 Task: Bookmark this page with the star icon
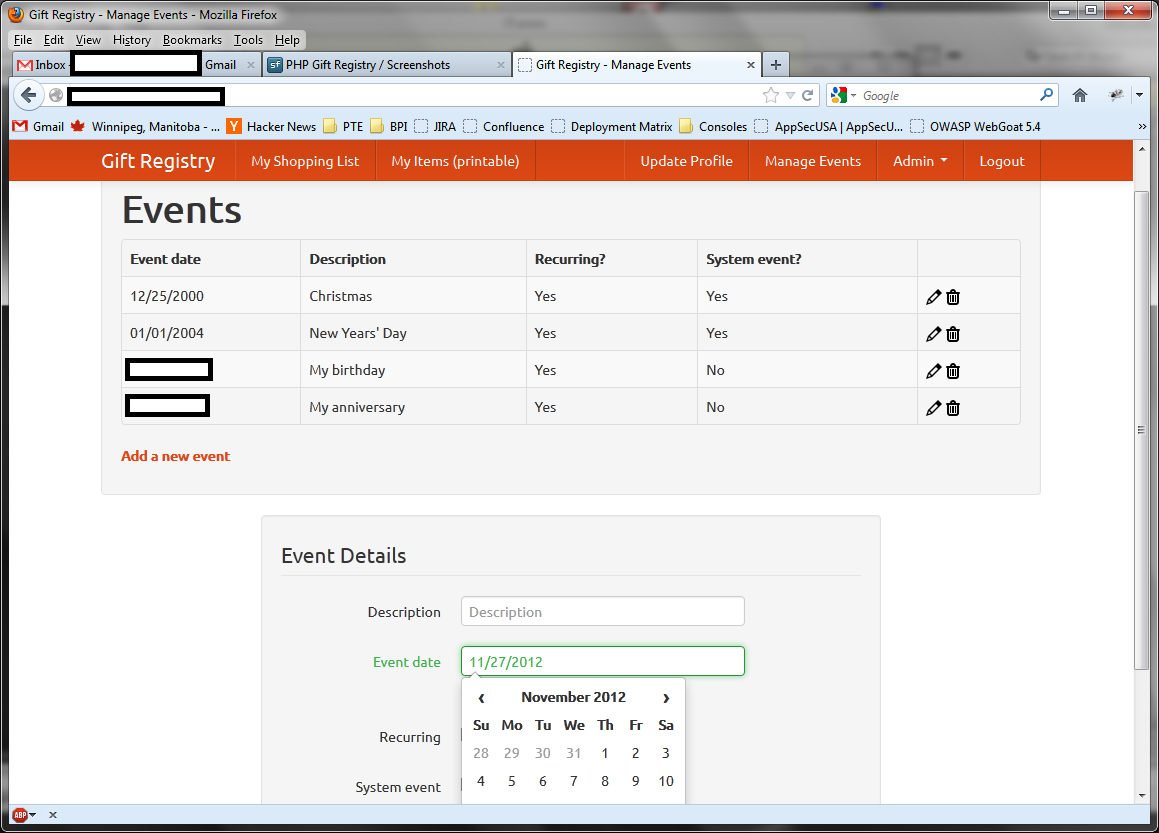pyautogui.click(x=770, y=95)
